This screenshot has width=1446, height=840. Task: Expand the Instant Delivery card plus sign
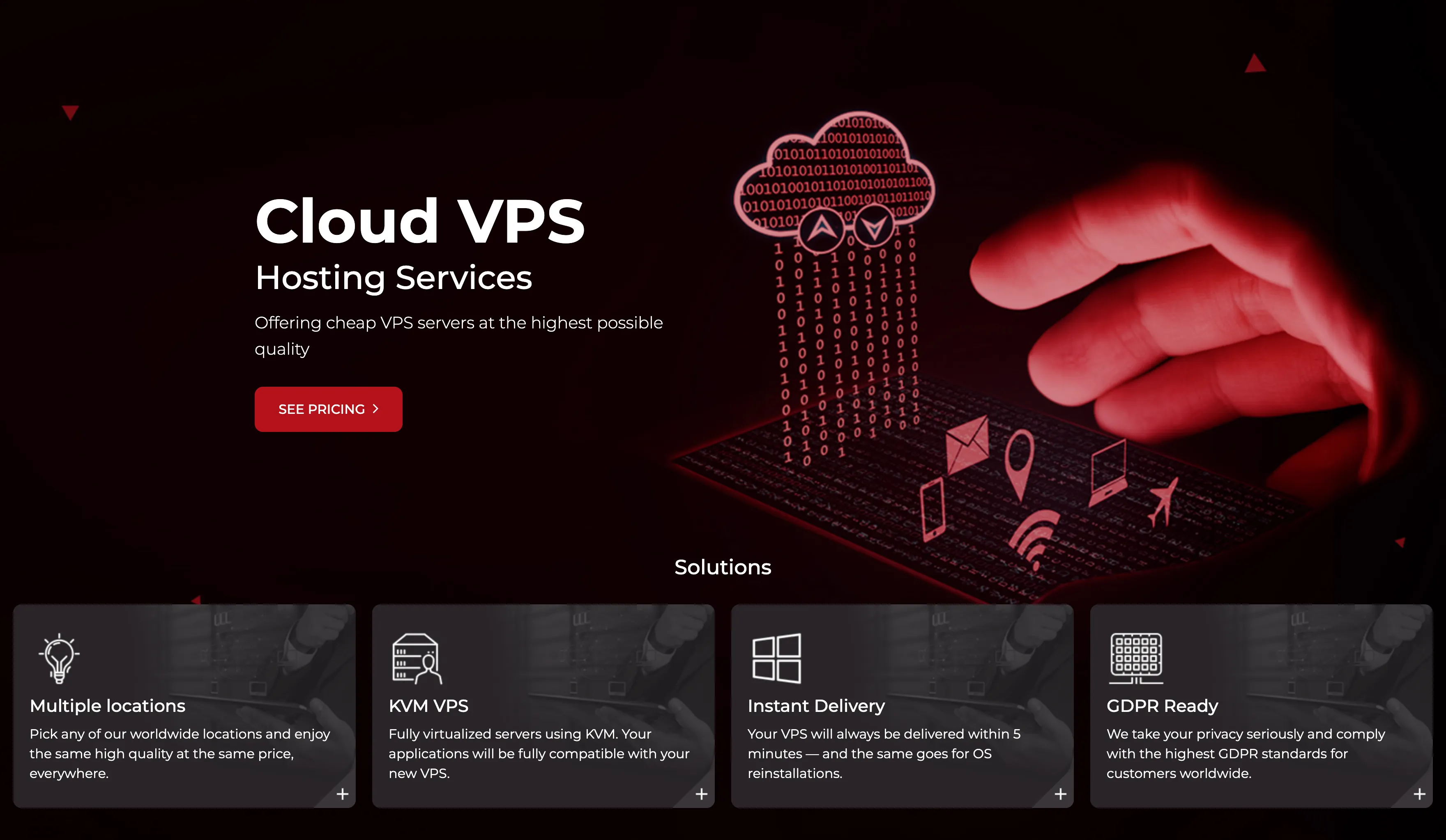tap(1060, 794)
